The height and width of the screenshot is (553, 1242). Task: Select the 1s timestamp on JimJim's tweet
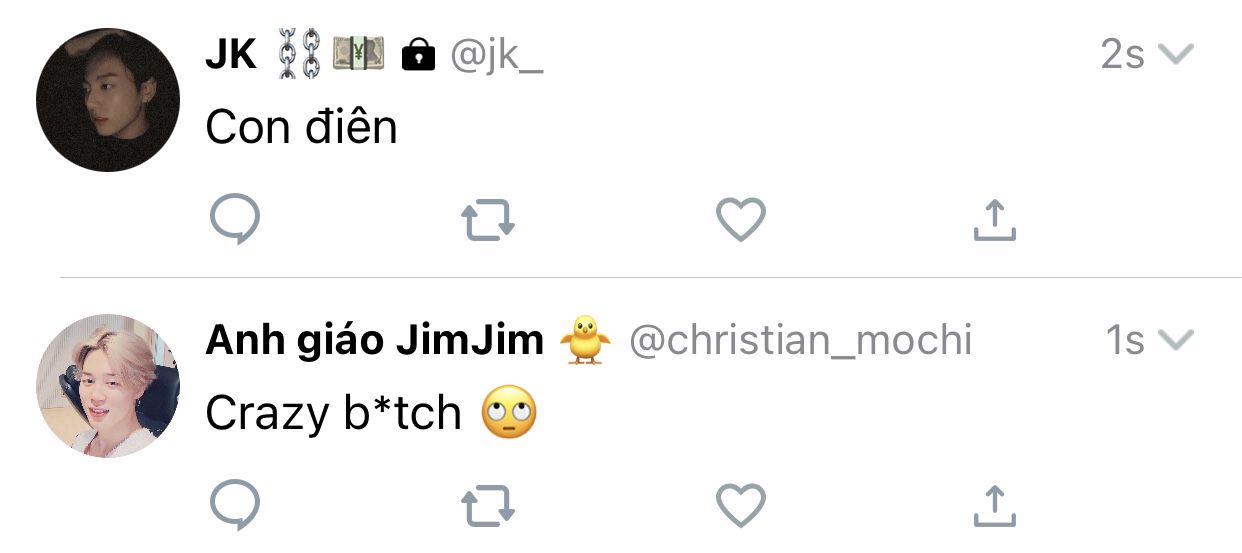click(x=1125, y=341)
